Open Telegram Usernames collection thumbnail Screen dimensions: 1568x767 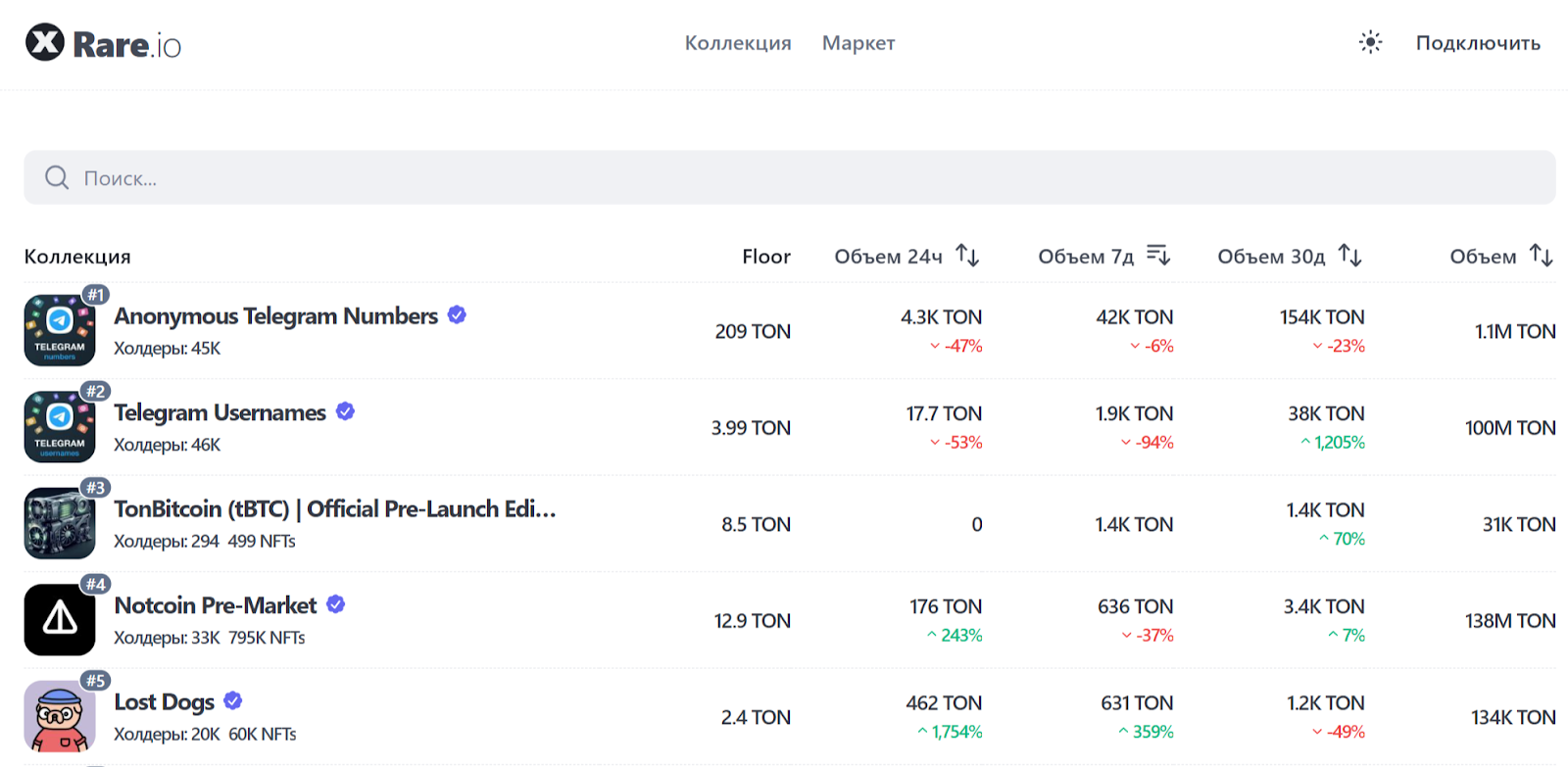[60, 427]
